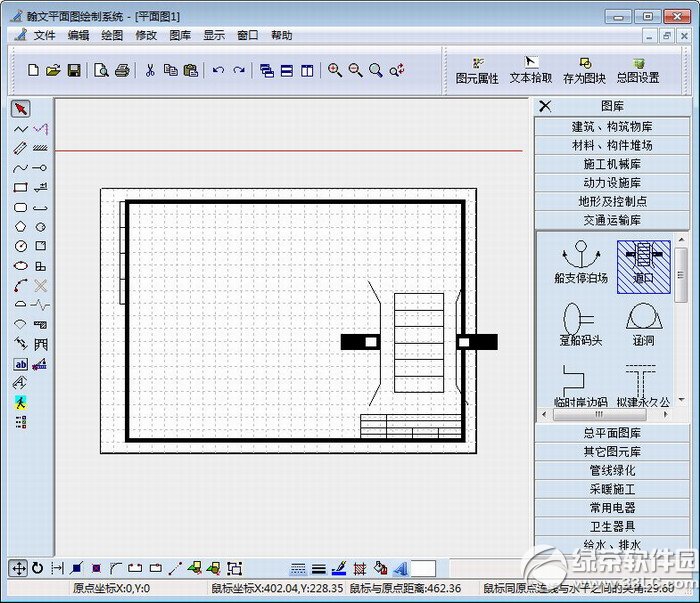Pick the rectangle drawing tool
Viewport: 700px width, 603px height.
[x=21, y=187]
